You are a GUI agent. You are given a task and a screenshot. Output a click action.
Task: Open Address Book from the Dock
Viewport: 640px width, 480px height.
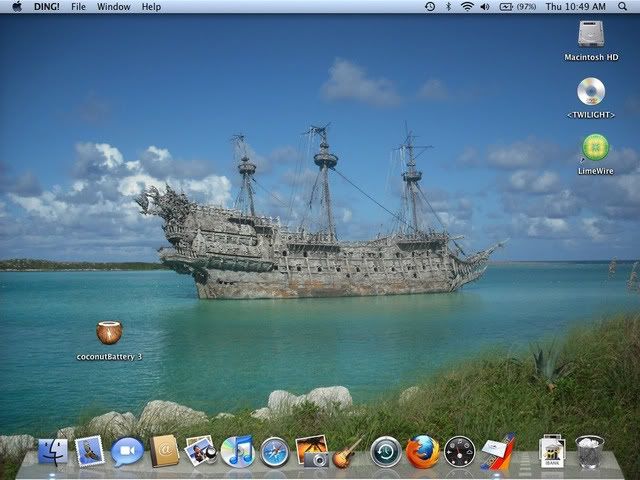pyautogui.click(x=164, y=451)
